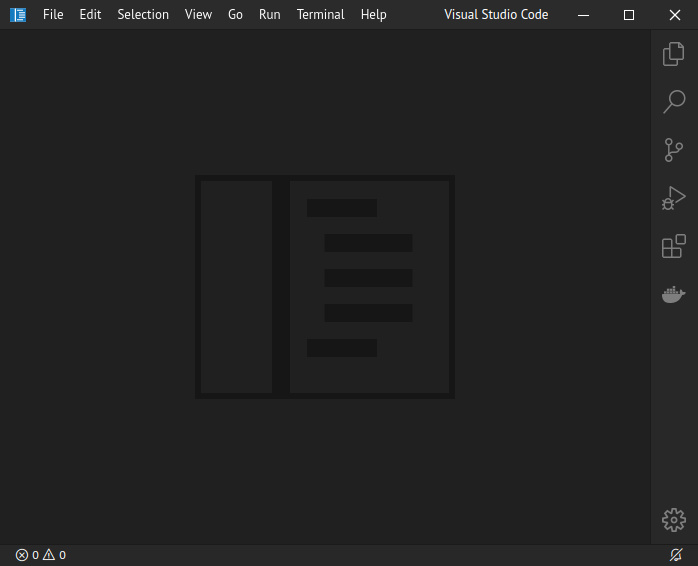The width and height of the screenshot is (698, 566).
Task: Open the Explorer view icon
Action: pyautogui.click(x=674, y=54)
